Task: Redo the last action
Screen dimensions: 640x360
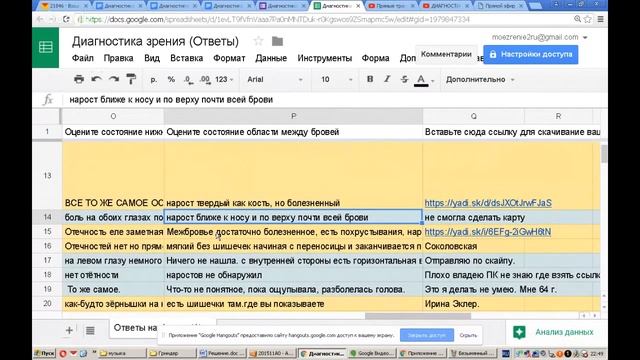Action: 114,79
